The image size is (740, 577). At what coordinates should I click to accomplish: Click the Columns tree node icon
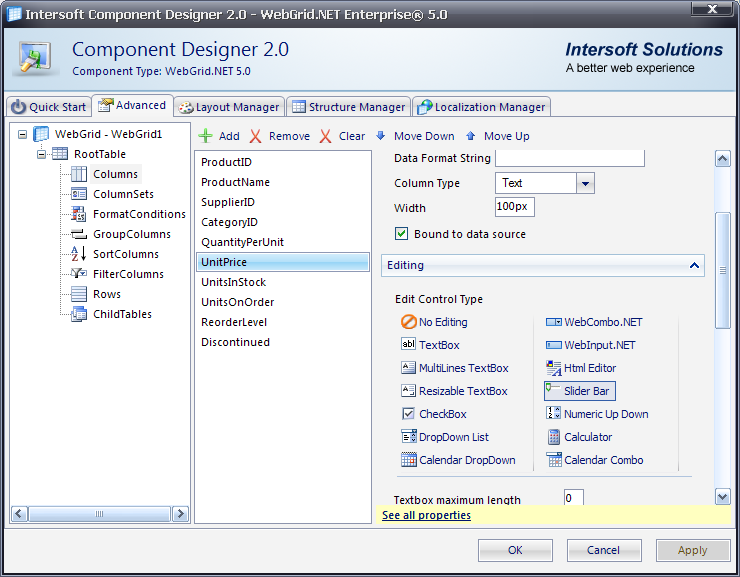click(x=79, y=174)
